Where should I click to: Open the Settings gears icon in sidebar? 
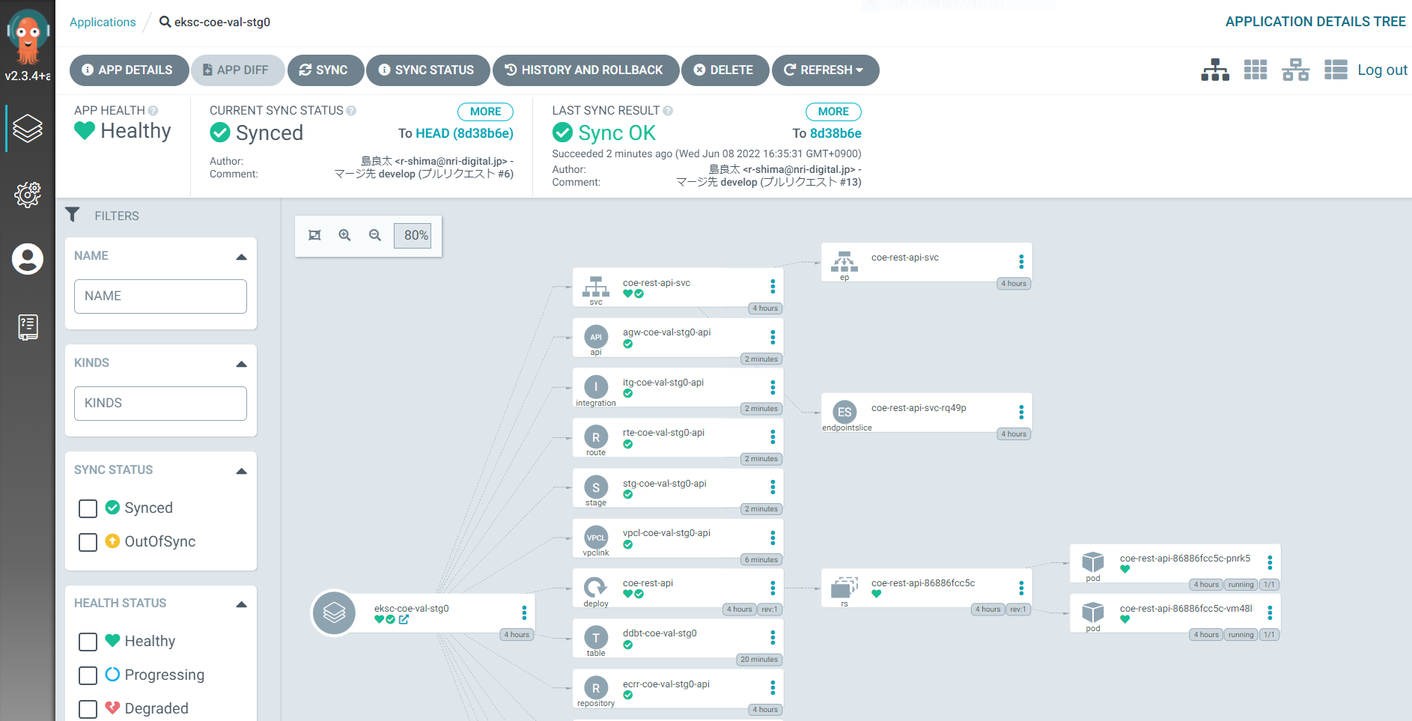coord(27,194)
